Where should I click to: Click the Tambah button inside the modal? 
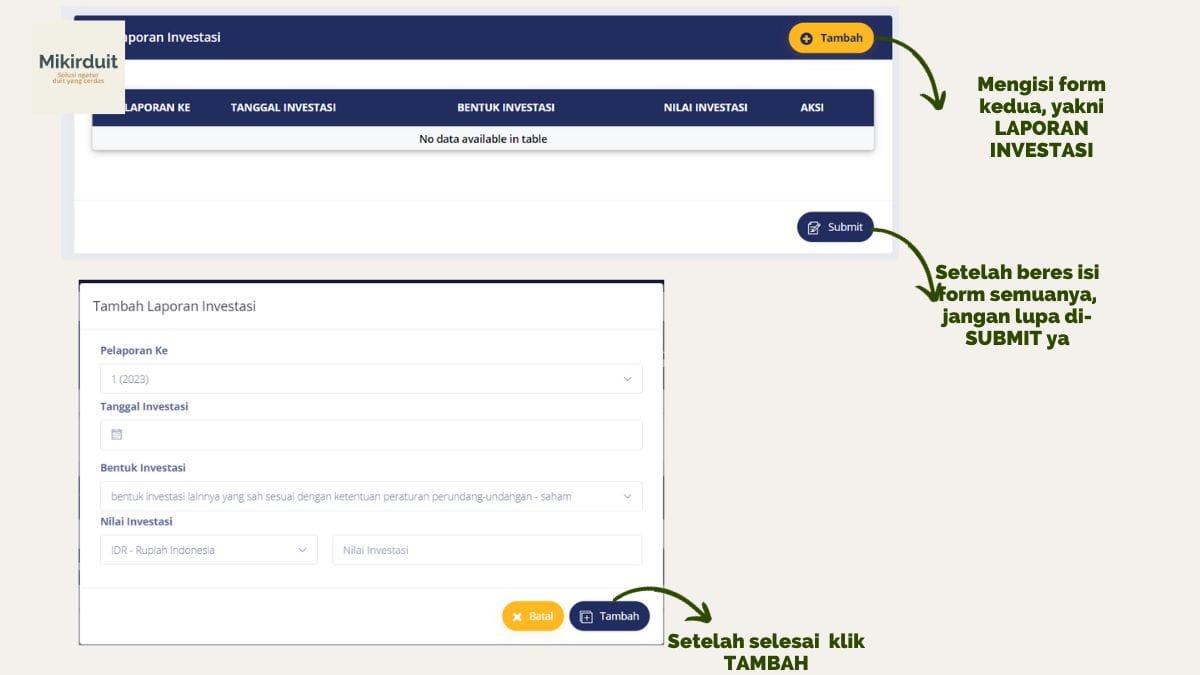tap(610, 616)
